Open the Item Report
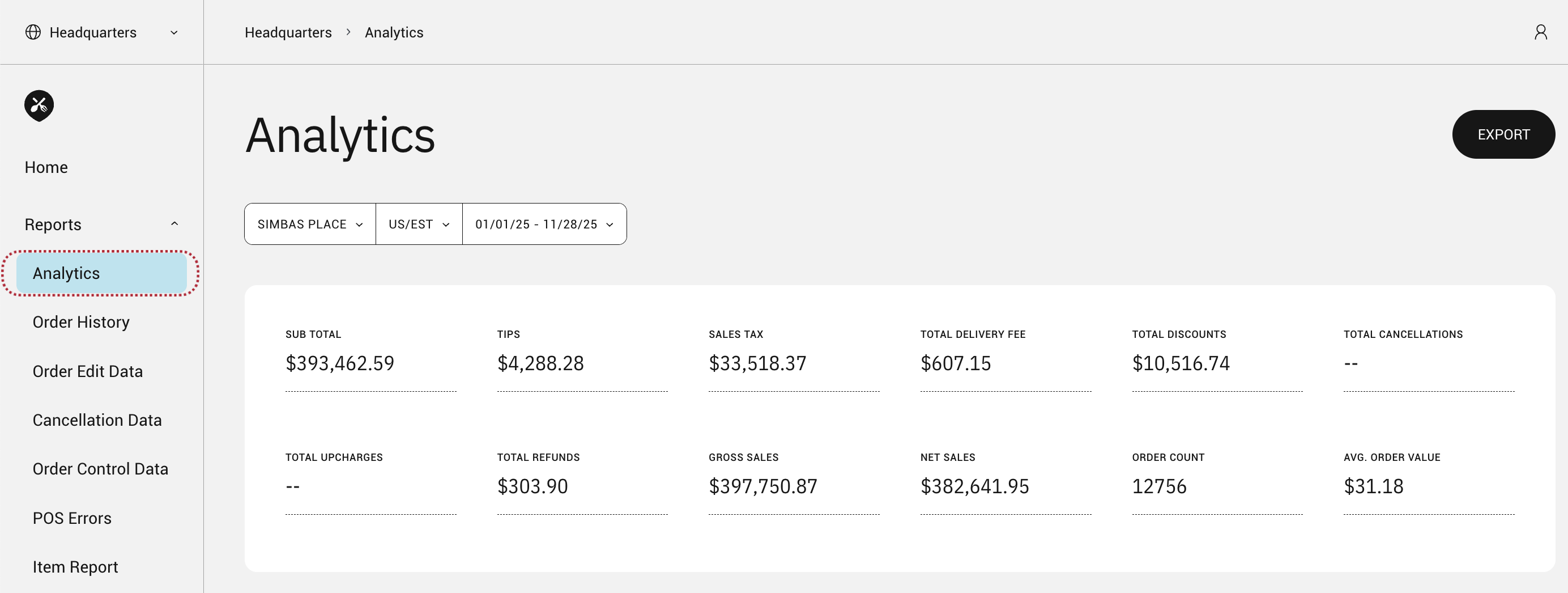1568x593 pixels. pos(75,567)
